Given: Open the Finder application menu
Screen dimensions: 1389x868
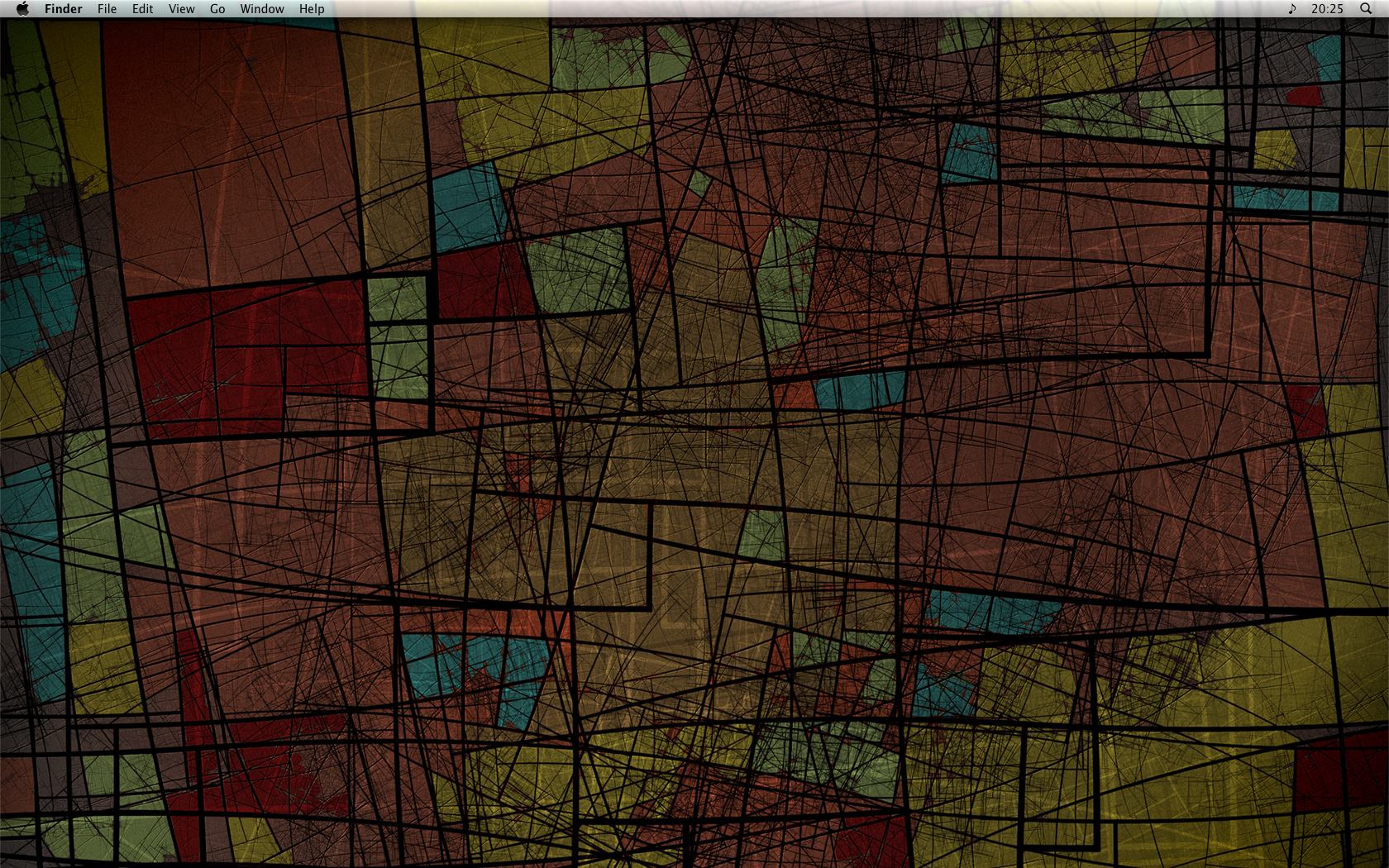Looking at the screenshot, I should point(64,8).
